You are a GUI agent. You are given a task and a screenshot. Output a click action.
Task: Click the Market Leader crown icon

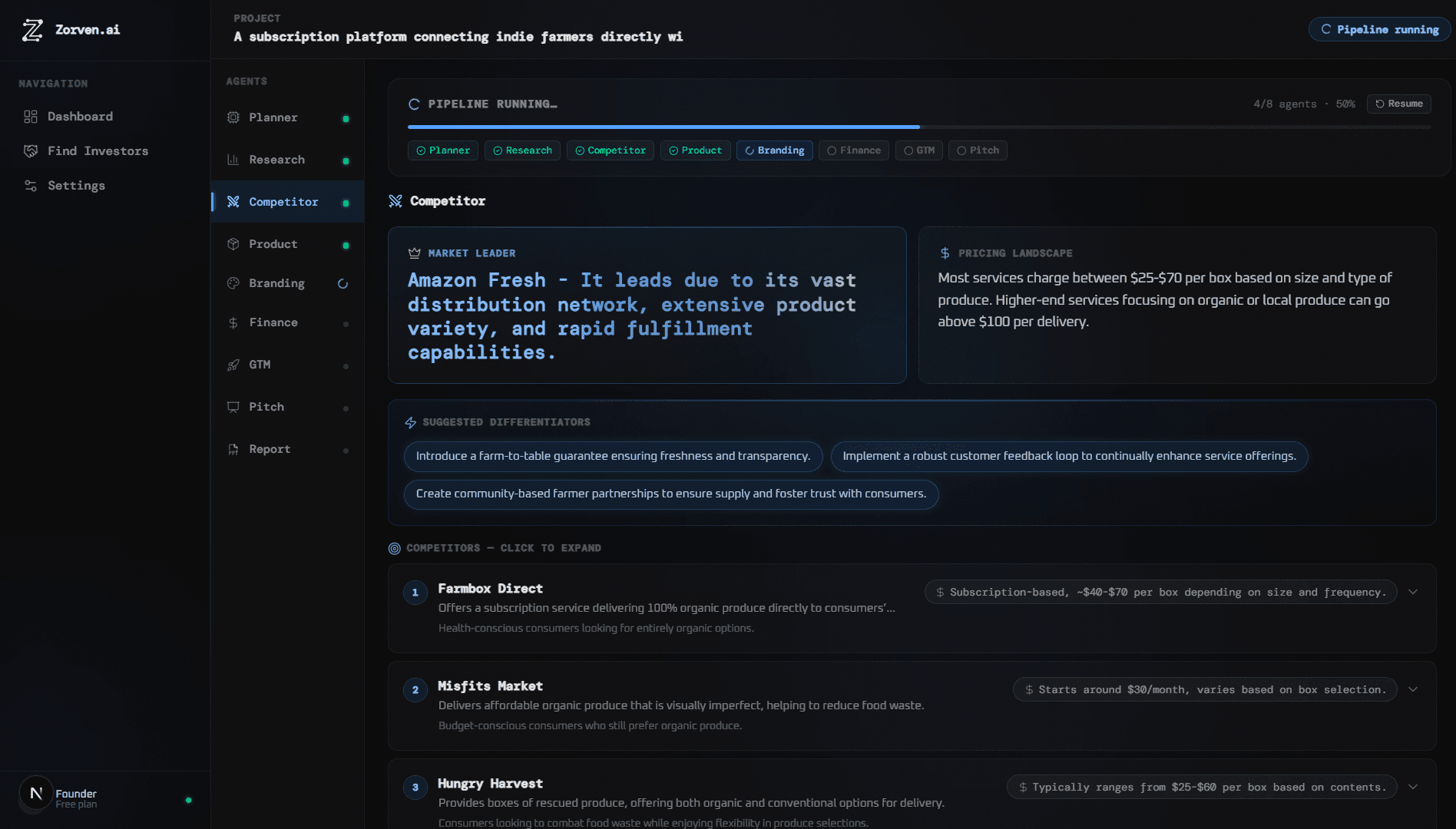pyautogui.click(x=415, y=253)
